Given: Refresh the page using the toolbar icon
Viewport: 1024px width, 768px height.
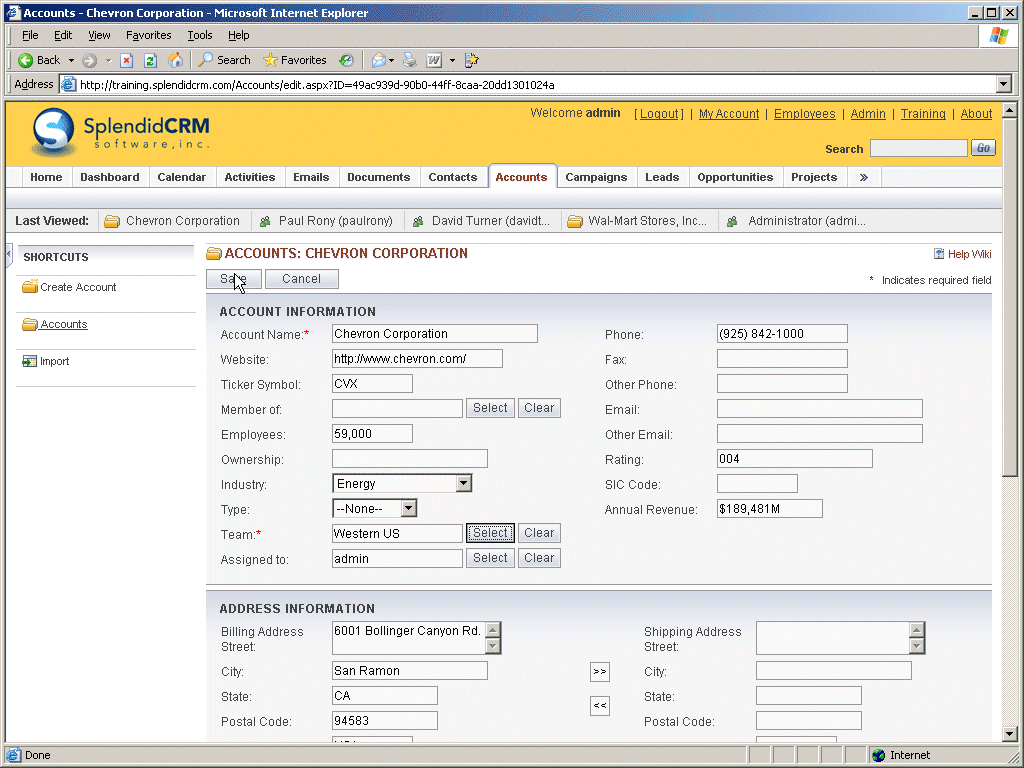Looking at the screenshot, I should pyautogui.click(x=150, y=60).
